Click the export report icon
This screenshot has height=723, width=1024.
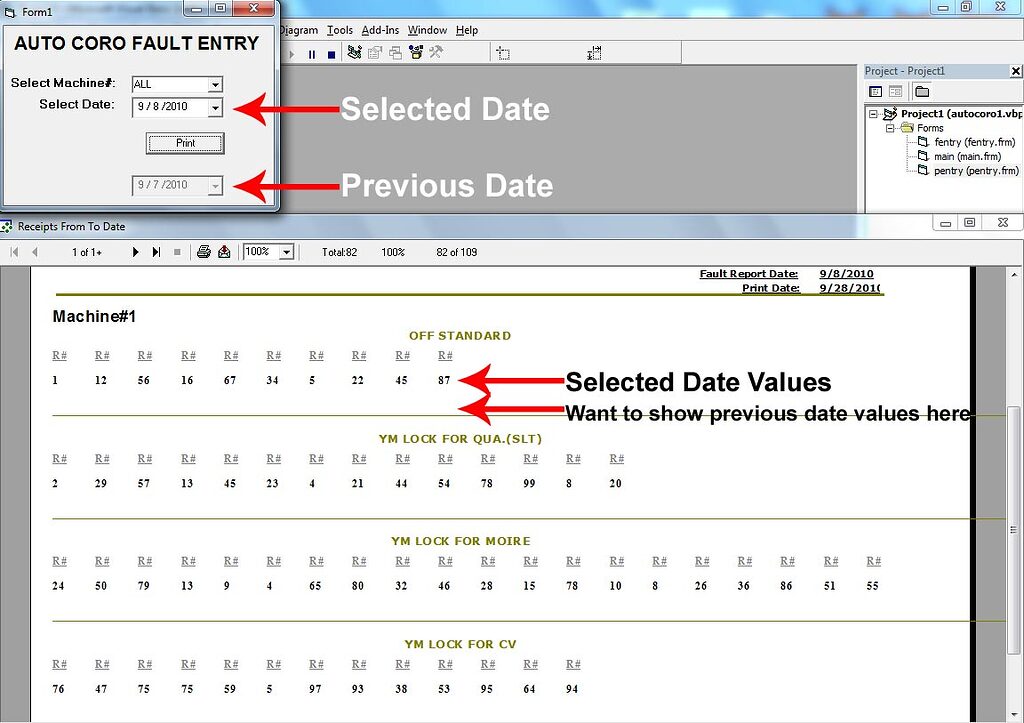tap(224, 252)
